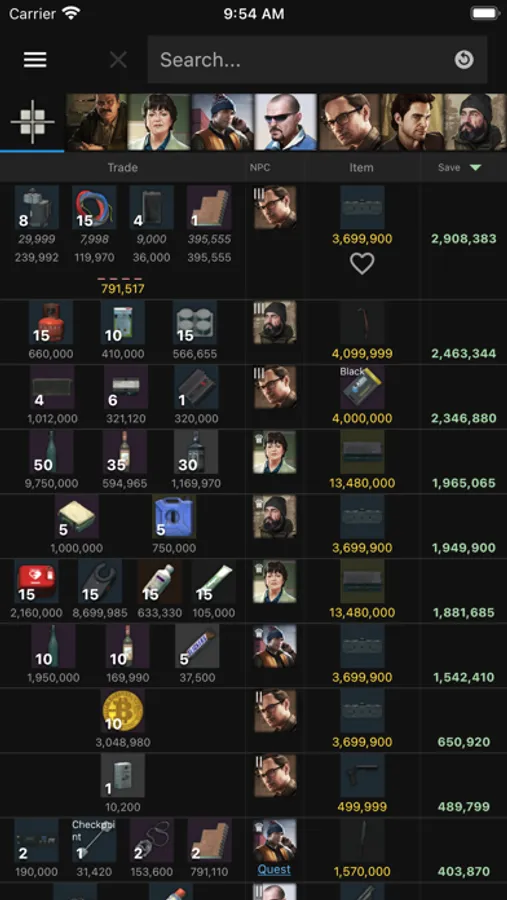Image resolution: width=507 pixels, height=900 pixels.
Task: Tap the Black keycard item icon
Action: coord(362,387)
